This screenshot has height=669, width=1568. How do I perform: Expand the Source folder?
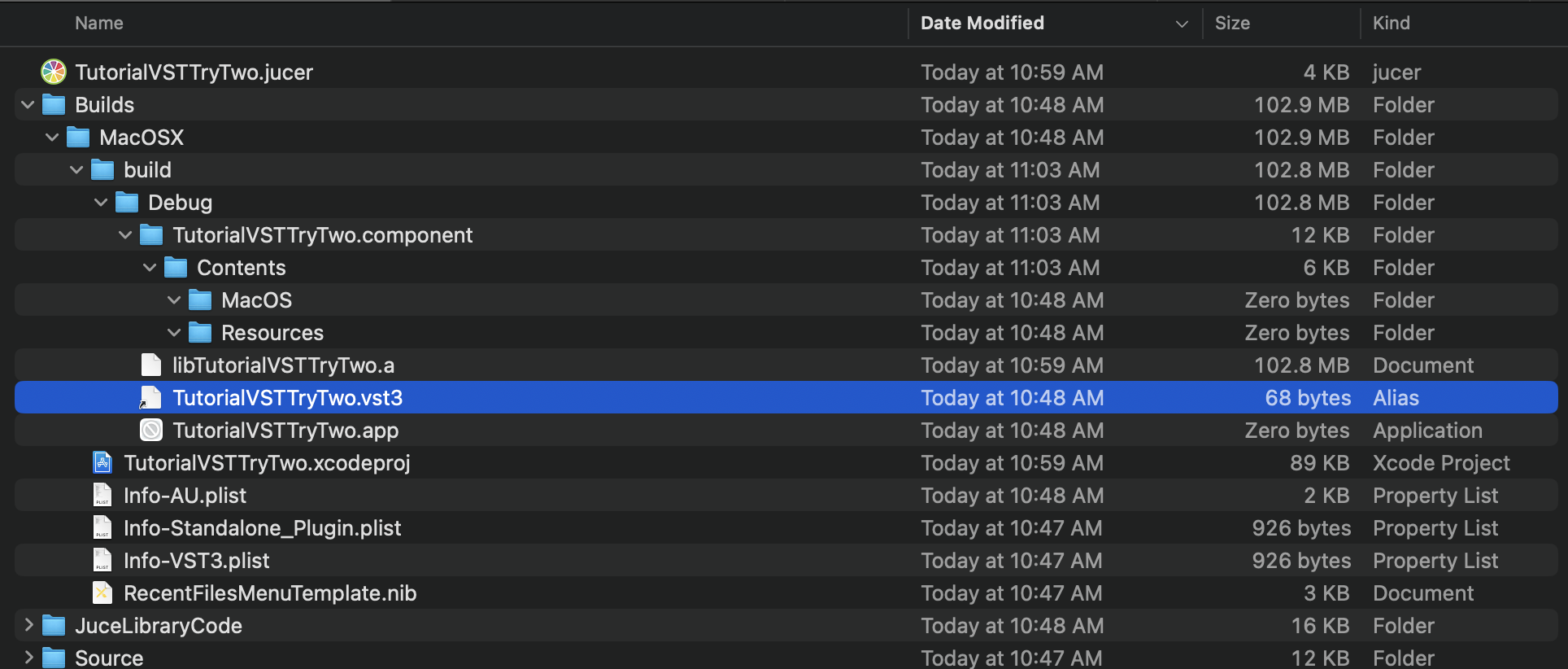point(28,657)
